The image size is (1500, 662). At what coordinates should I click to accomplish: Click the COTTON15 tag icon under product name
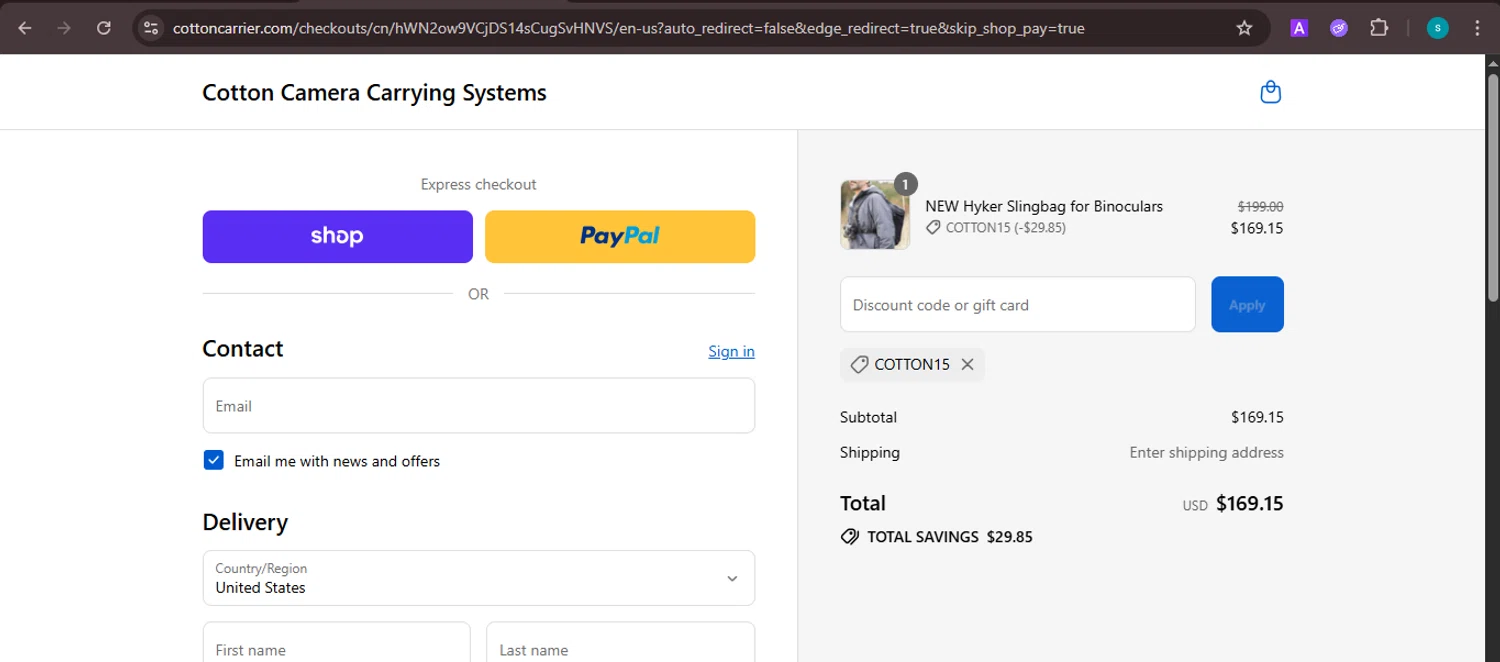933,228
